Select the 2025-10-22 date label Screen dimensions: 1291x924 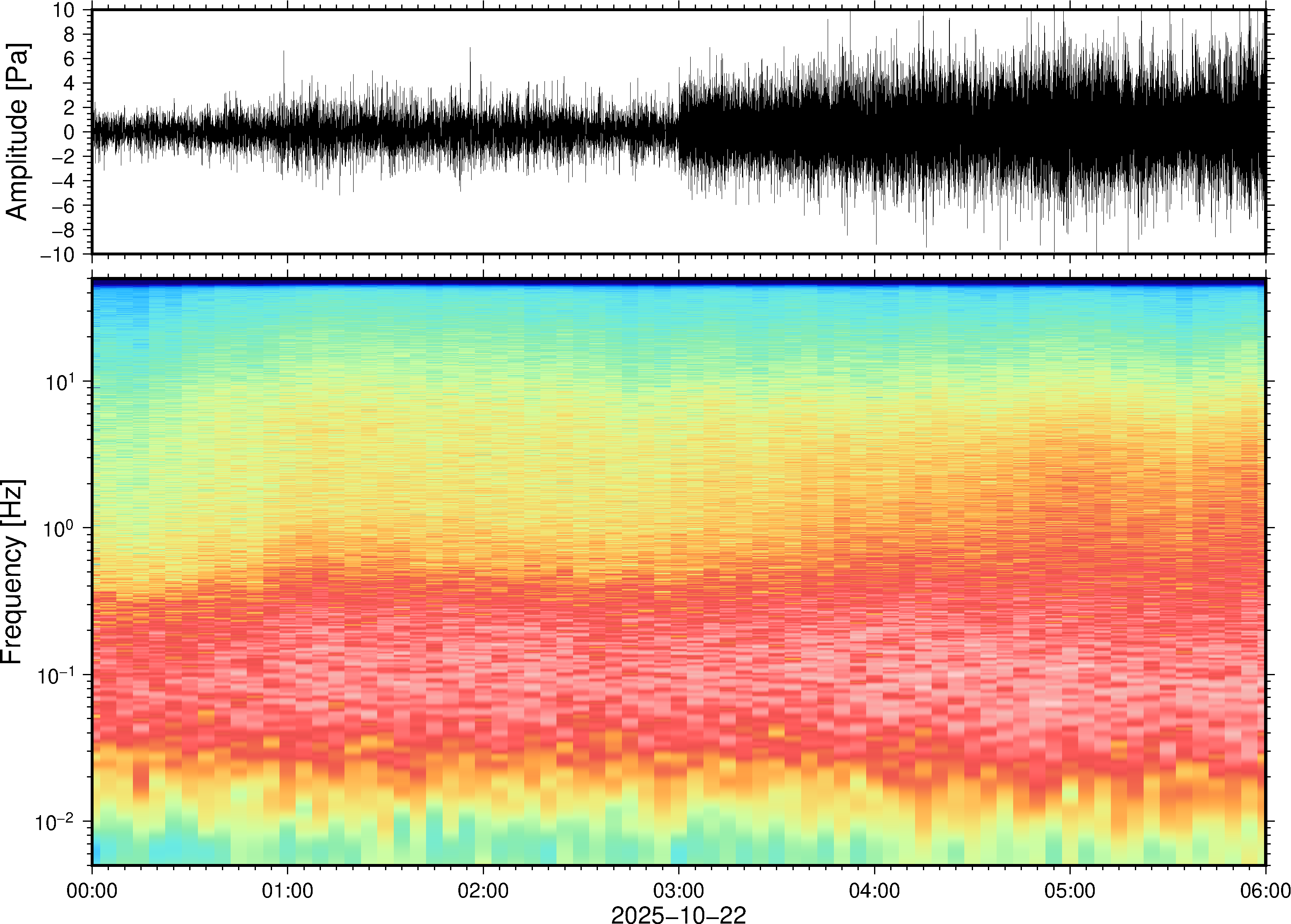pyautogui.click(x=678, y=914)
